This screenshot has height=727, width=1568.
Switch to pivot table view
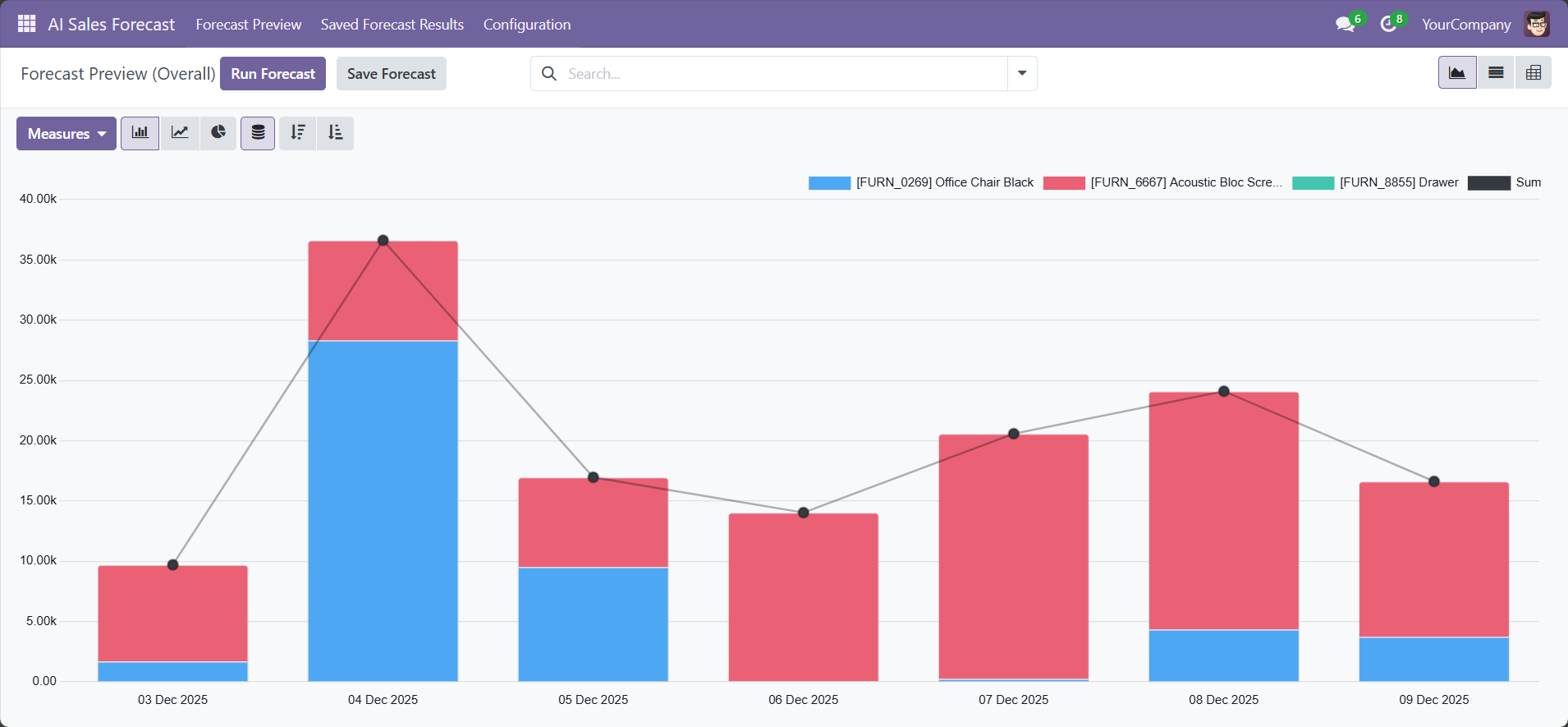pos(1533,73)
